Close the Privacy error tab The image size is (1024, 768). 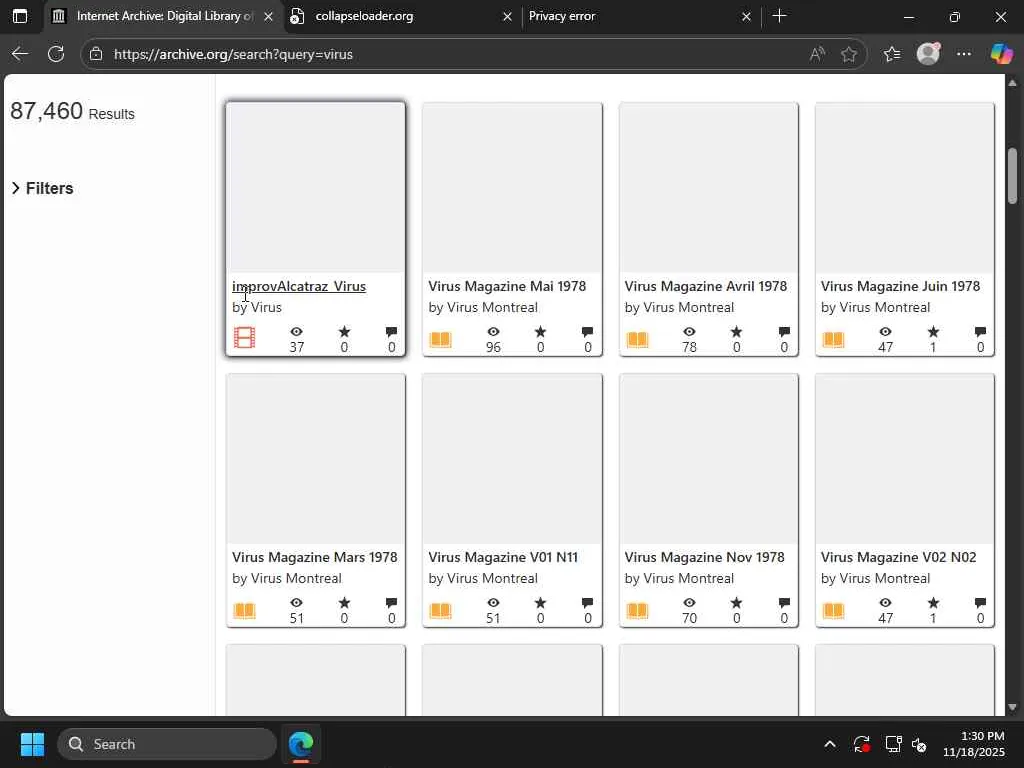746,16
